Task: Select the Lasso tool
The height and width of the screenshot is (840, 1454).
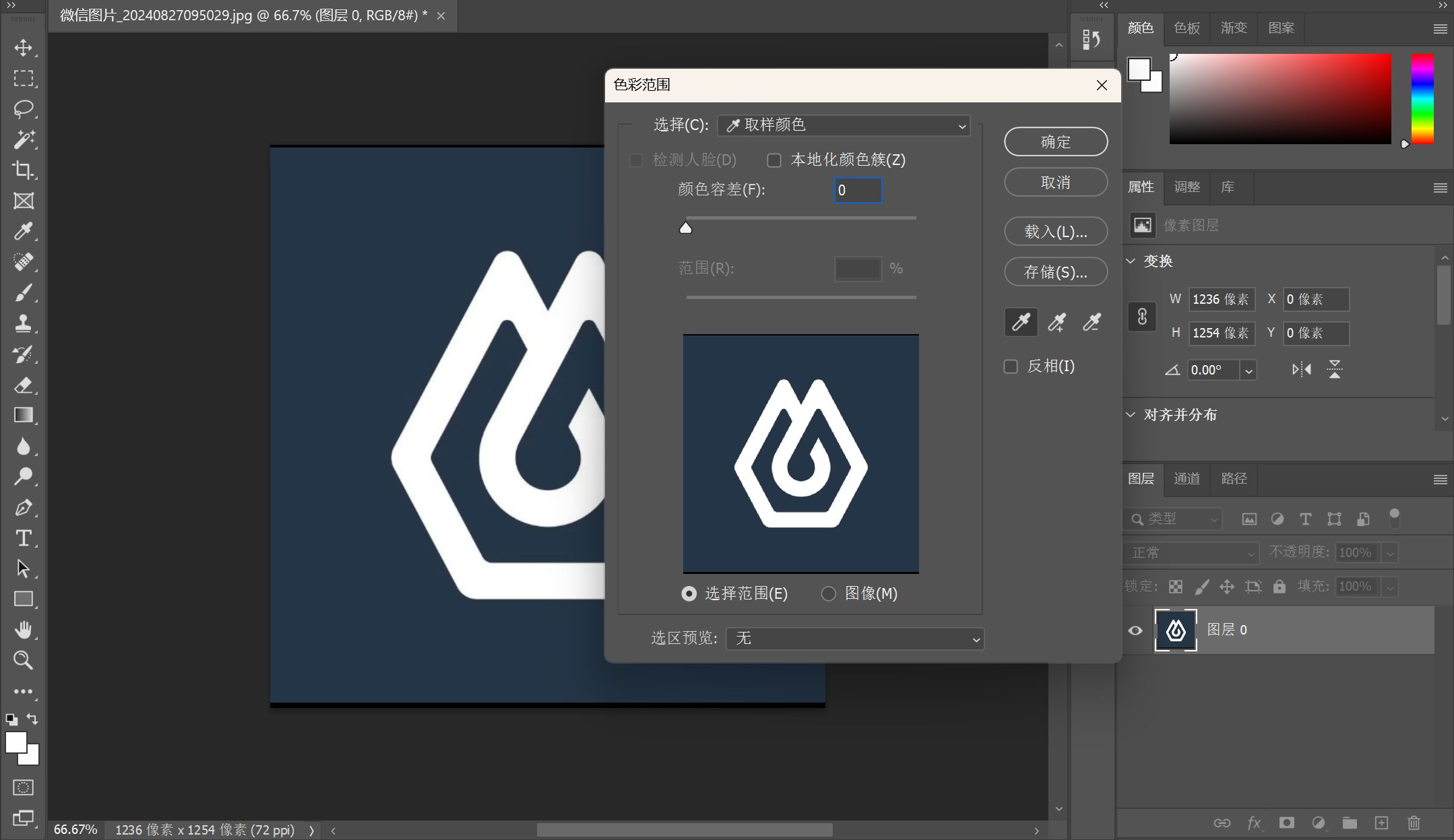Action: pos(24,109)
